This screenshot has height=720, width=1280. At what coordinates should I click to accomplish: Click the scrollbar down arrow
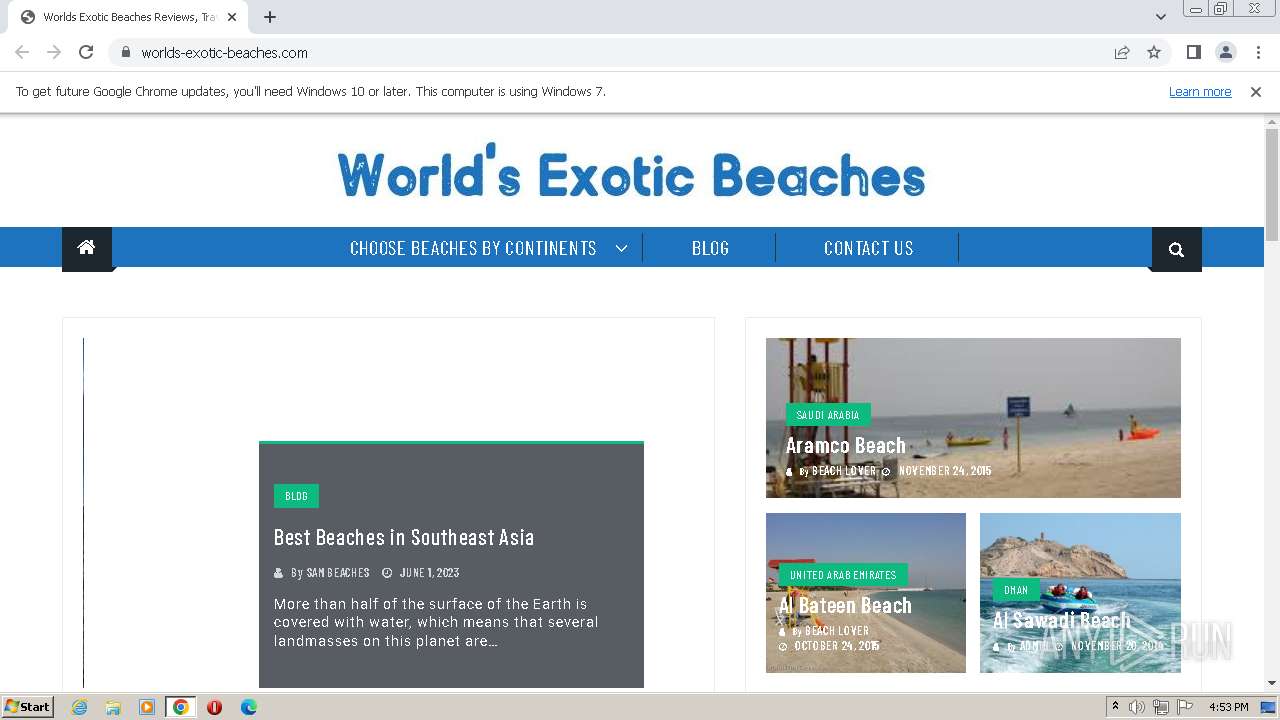(1272, 683)
